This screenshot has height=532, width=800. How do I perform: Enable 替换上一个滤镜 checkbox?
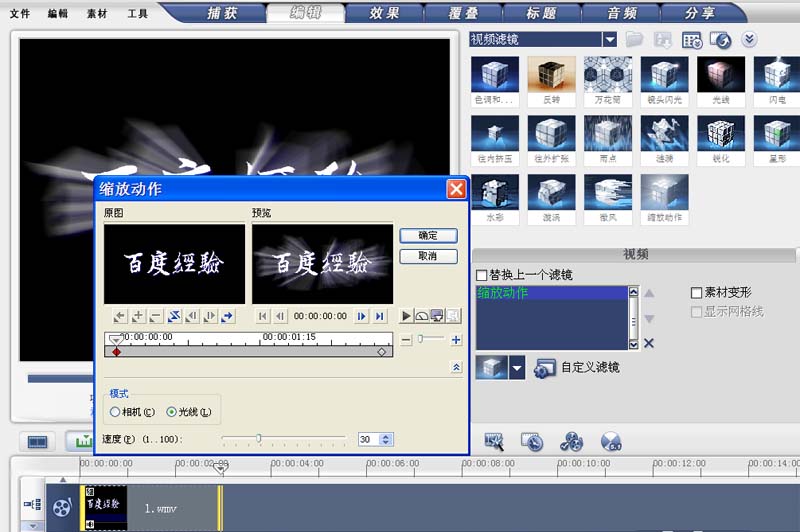(481, 275)
